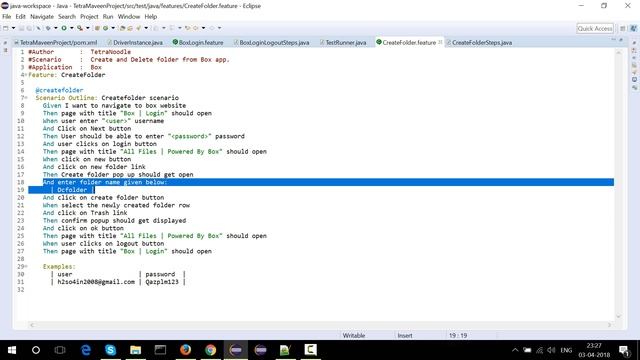The image size is (640, 360).
Task: Click the vertical scrollbar up arrow
Action: (x=619, y=53)
